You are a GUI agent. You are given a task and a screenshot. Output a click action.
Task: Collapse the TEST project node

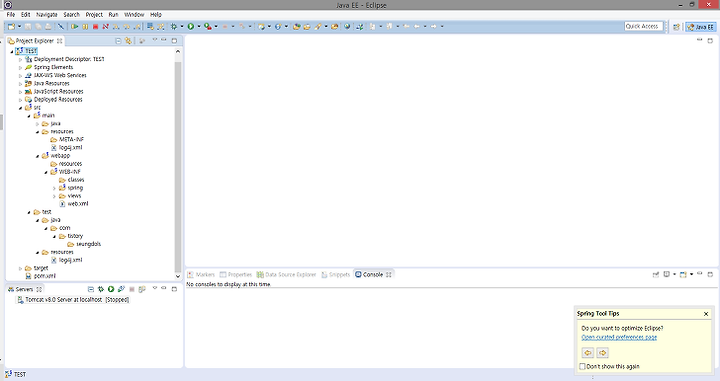pyautogui.click(x=12, y=51)
